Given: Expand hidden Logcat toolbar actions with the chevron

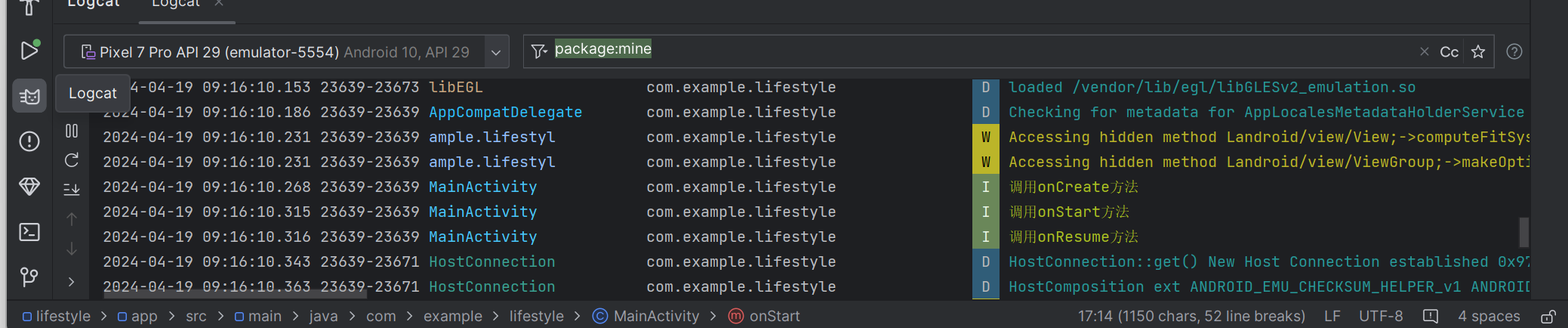Looking at the screenshot, I should tap(72, 282).
